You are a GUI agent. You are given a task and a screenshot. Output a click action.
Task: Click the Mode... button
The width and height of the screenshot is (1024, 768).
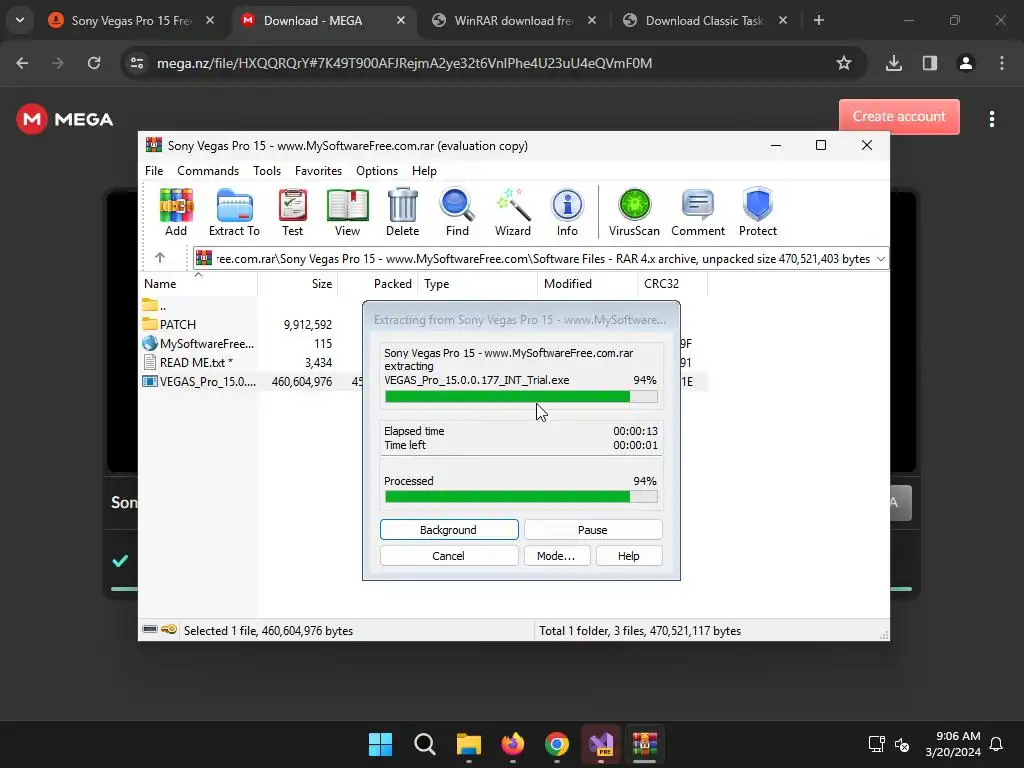(556, 556)
